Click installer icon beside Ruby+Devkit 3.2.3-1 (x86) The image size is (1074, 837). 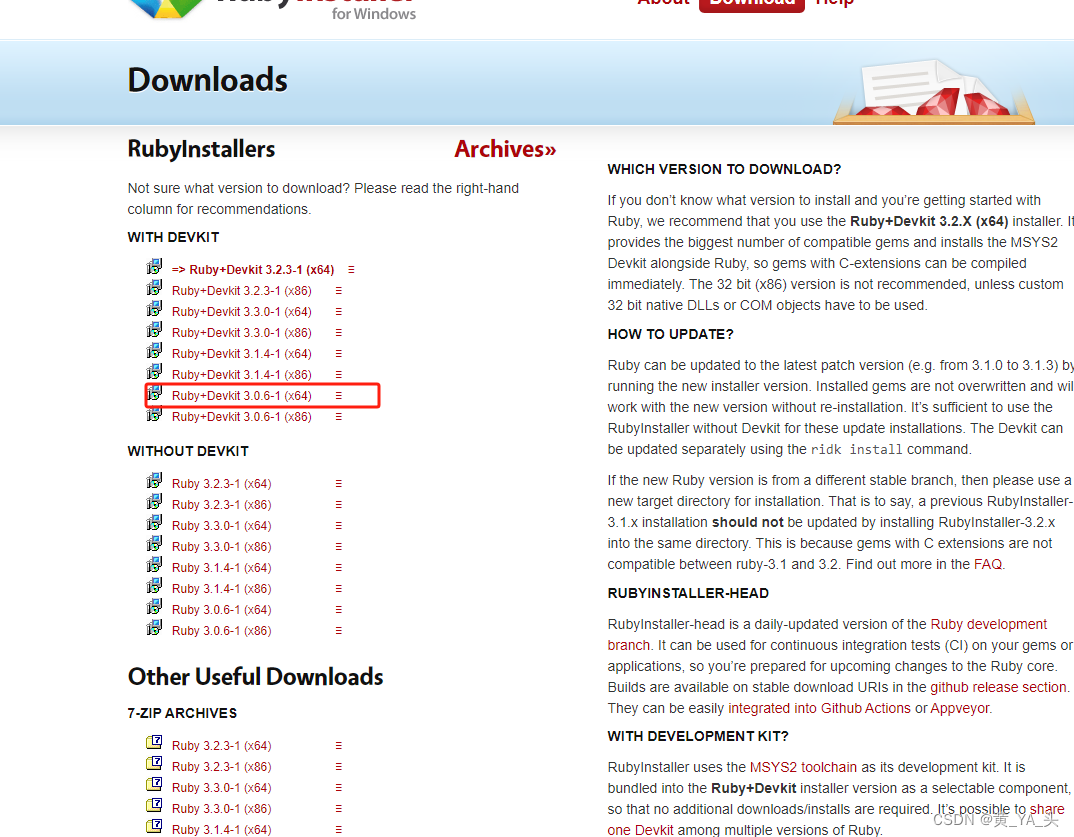pyautogui.click(x=154, y=288)
